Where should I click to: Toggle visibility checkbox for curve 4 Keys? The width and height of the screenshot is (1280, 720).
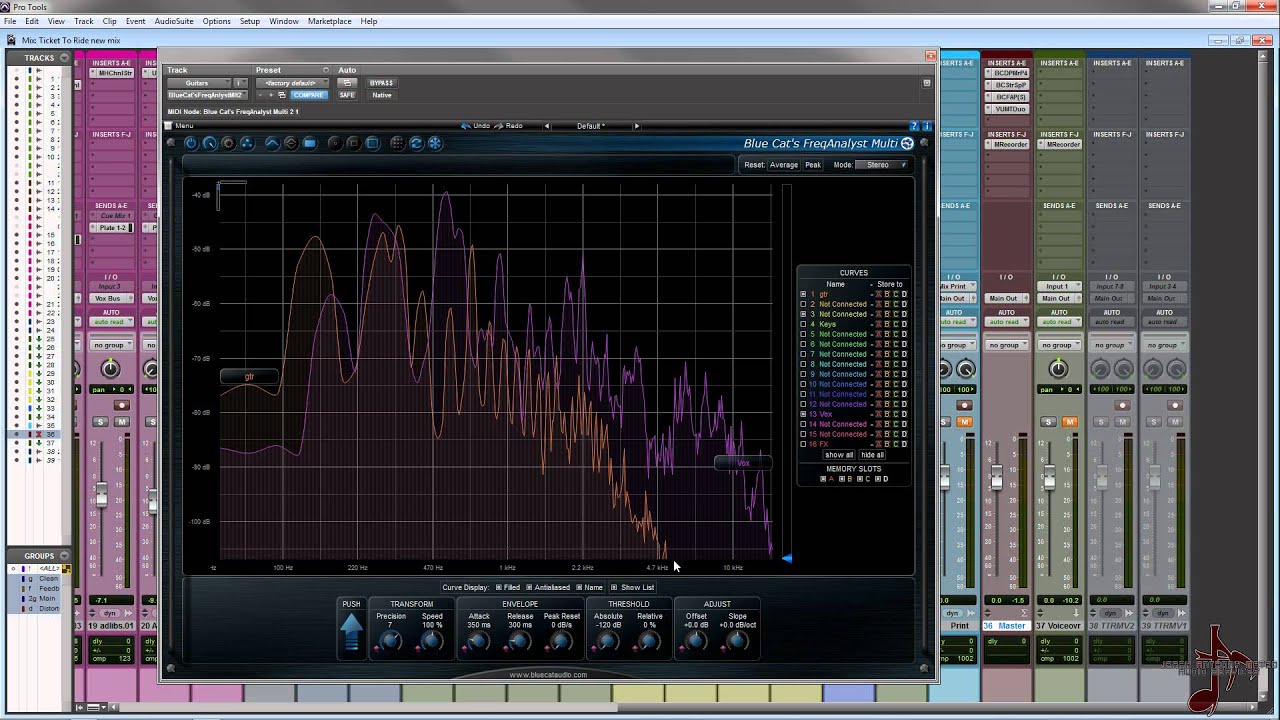tap(803, 324)
